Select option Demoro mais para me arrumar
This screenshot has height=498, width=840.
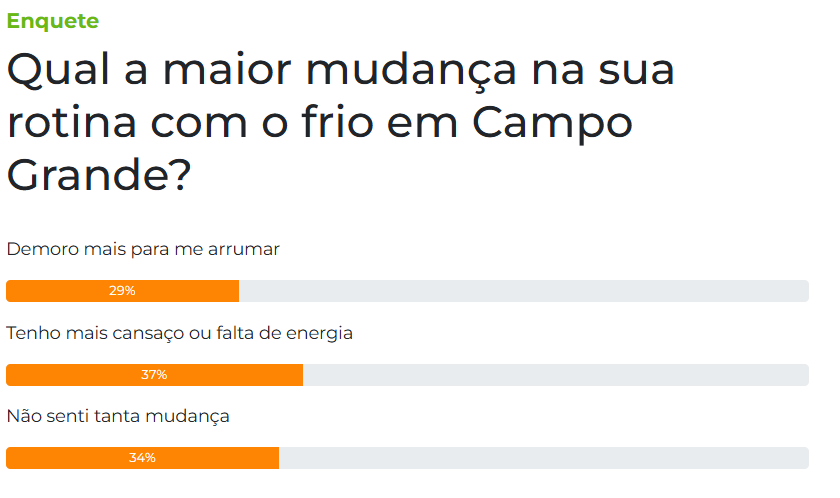coord(143,249)
